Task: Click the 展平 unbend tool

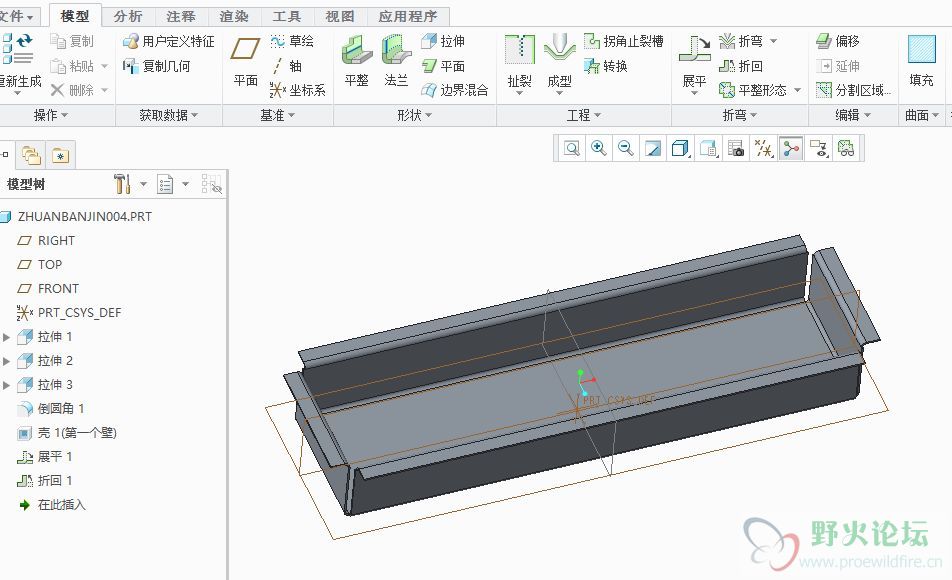Action: click(x=694, y=60)
